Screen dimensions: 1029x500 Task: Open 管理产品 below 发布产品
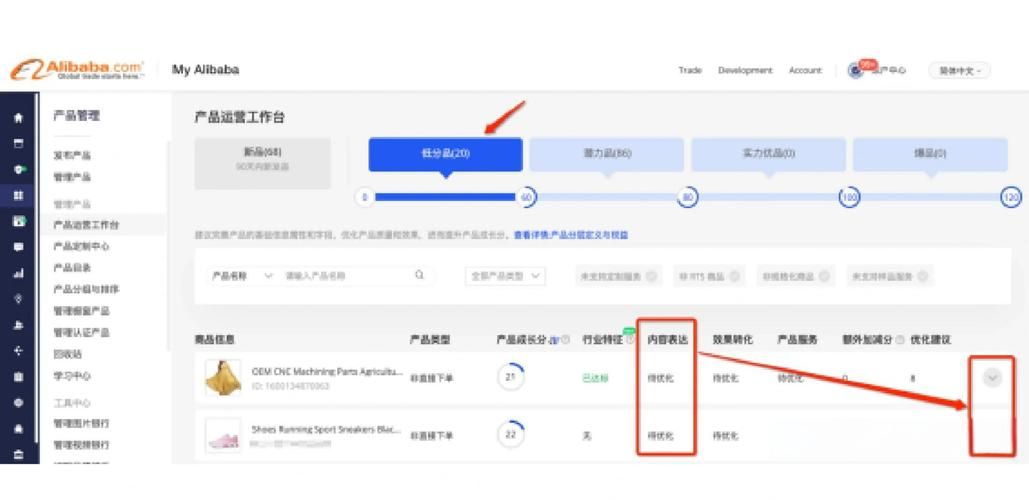(72, 177)
